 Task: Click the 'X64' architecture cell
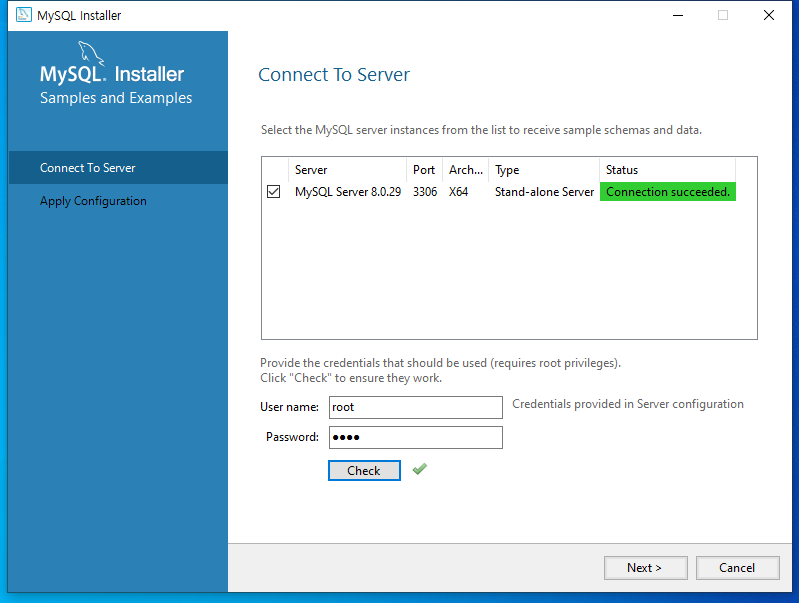459,192
